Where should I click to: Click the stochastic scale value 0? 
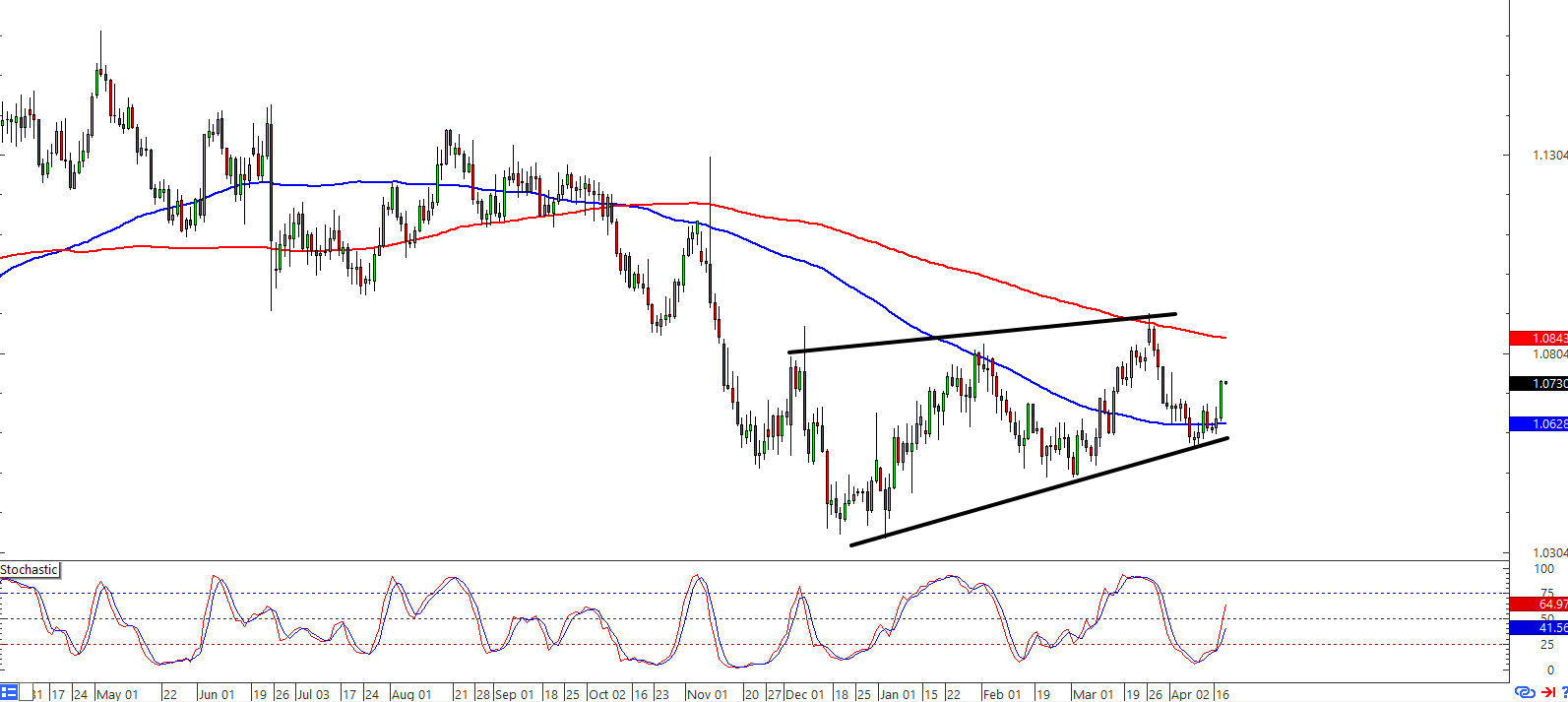1551,670
